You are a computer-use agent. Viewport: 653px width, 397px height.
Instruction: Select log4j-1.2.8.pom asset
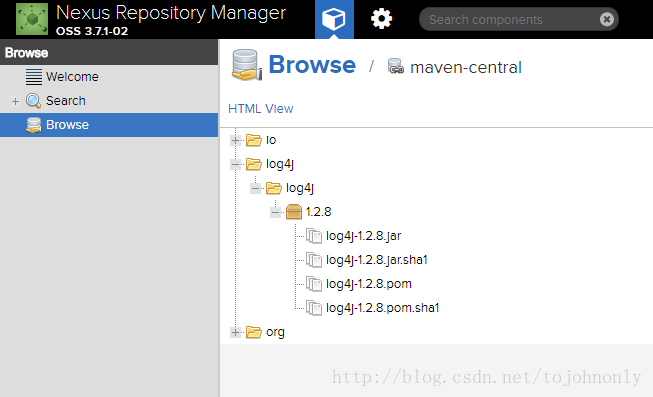(369, 284)
